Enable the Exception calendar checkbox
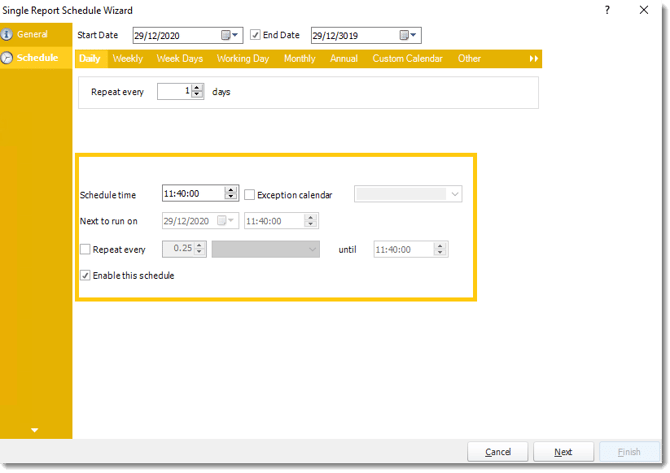 click(250, 195)
